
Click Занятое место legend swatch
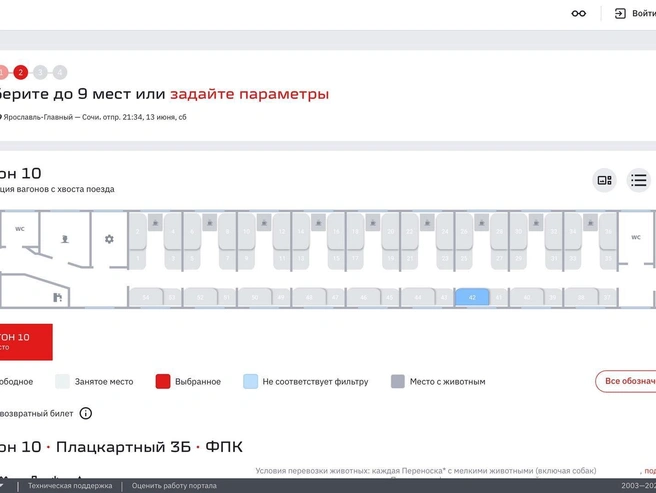pos(62,382)
